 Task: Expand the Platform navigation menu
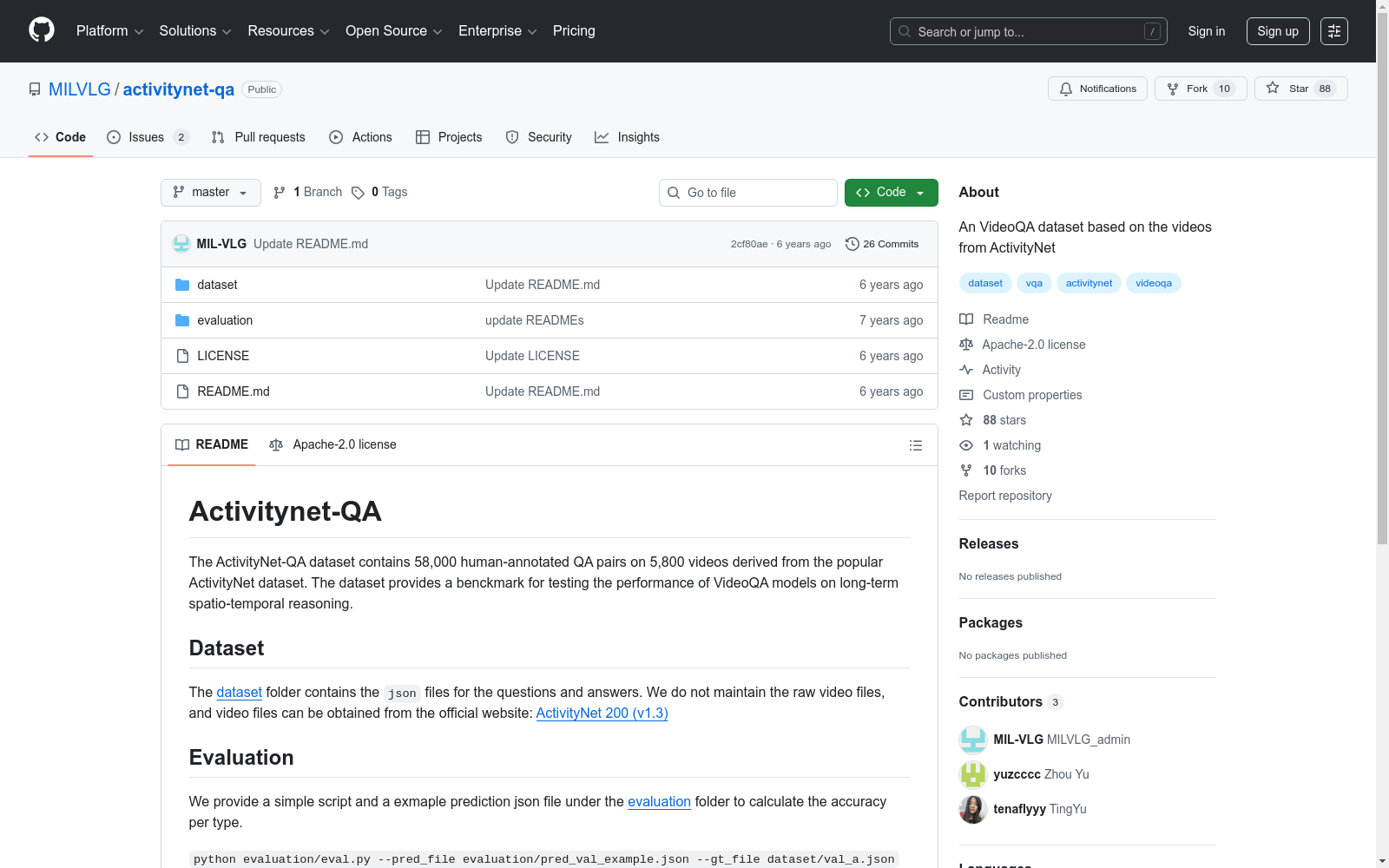(x=109, y=31)
